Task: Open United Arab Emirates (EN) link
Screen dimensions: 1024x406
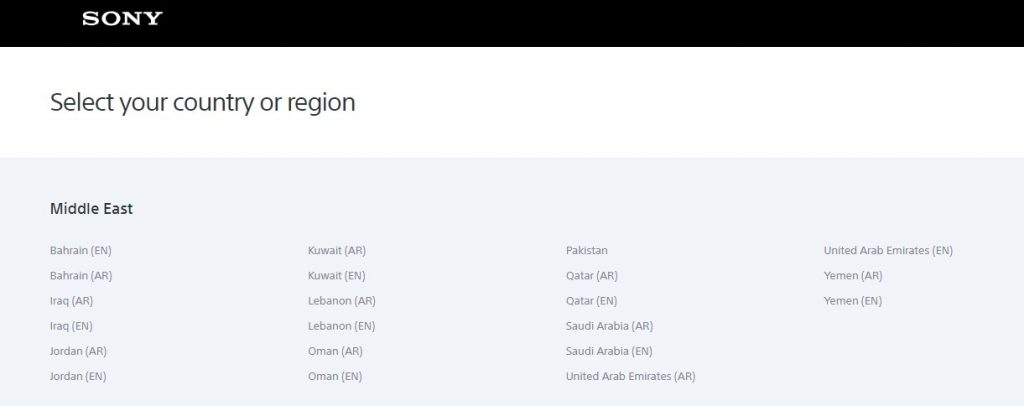Action: click(x=888, y=251)
